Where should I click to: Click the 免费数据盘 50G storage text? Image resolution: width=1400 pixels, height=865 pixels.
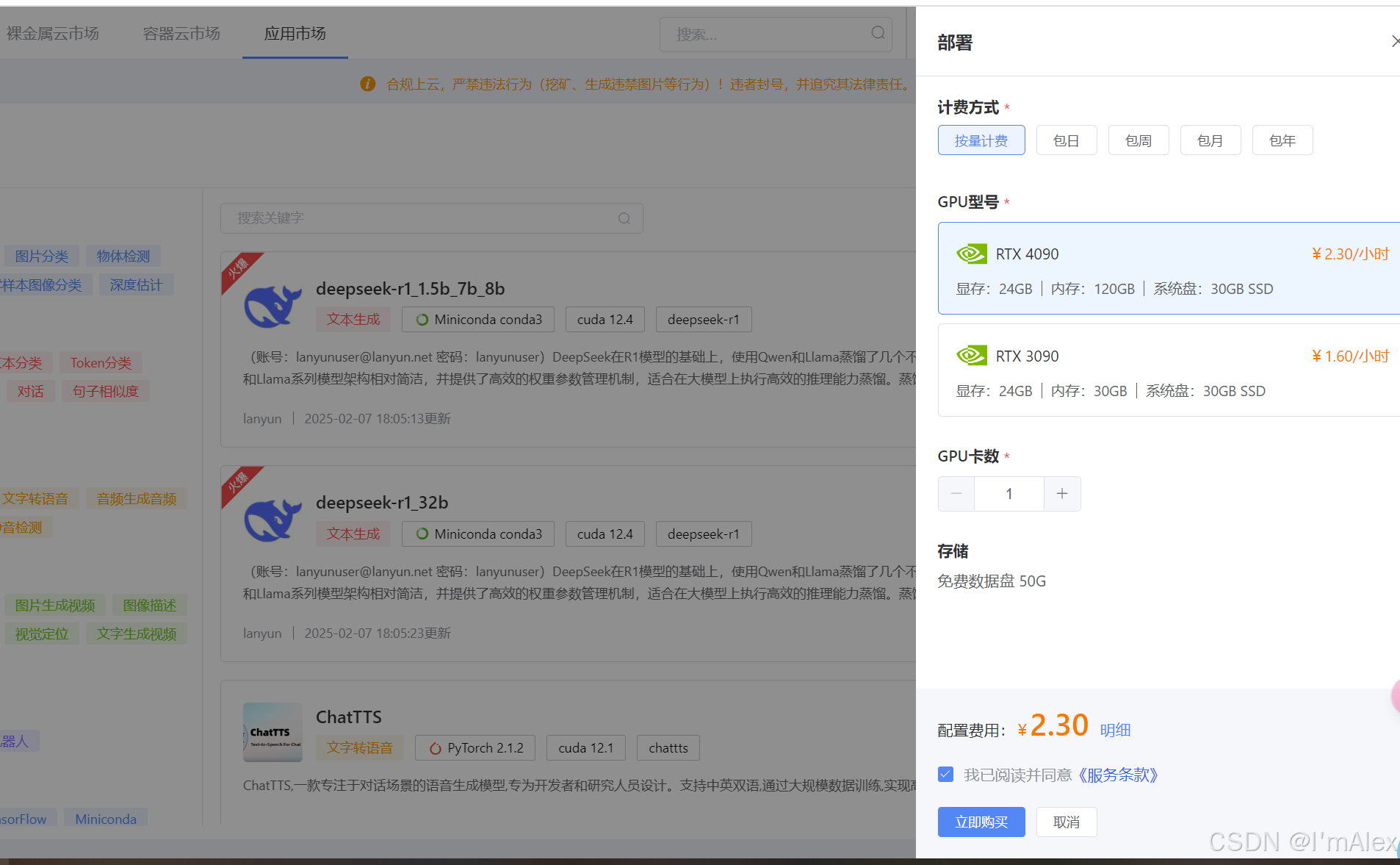pyautogui.click(x=992, y=581)
